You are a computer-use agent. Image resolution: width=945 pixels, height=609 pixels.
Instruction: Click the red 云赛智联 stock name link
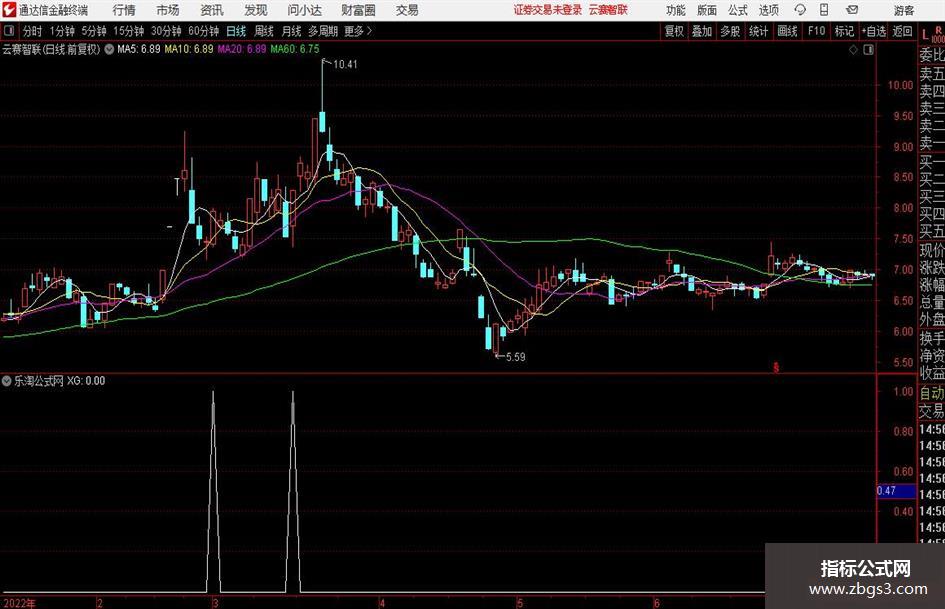(608, 10)
